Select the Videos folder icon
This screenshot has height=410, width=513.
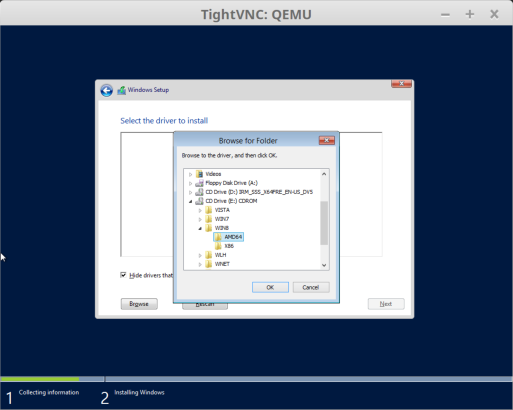(199, 174)
